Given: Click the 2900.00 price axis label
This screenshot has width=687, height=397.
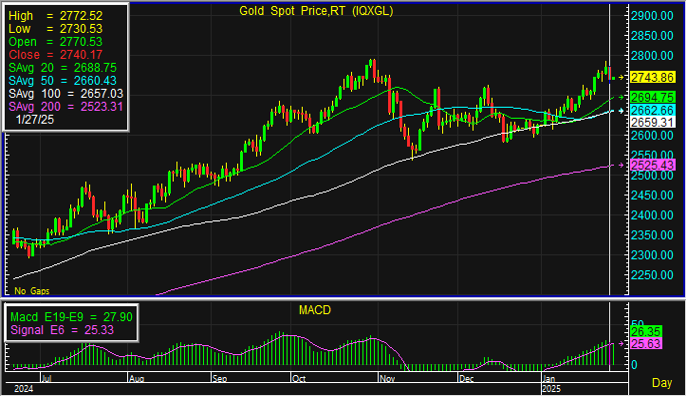Looking at the screenshot, I should coord(652,16).
